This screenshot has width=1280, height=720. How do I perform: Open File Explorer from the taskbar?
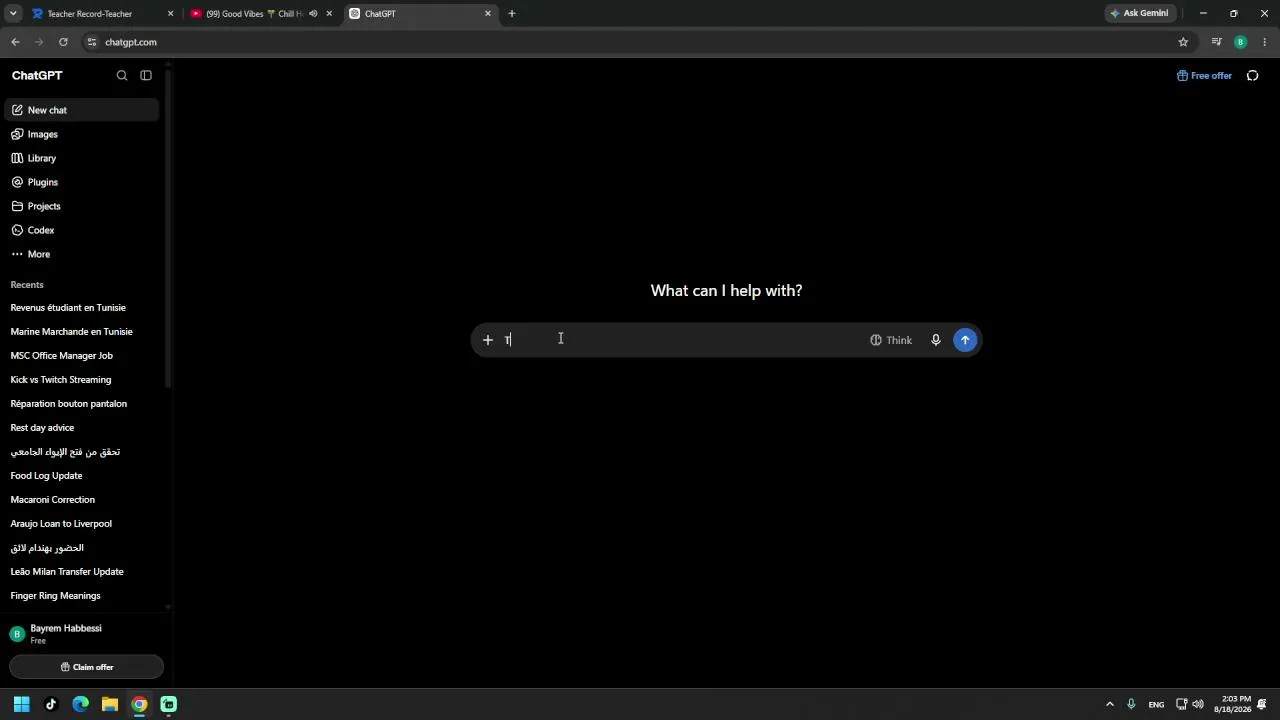(110, 704)
